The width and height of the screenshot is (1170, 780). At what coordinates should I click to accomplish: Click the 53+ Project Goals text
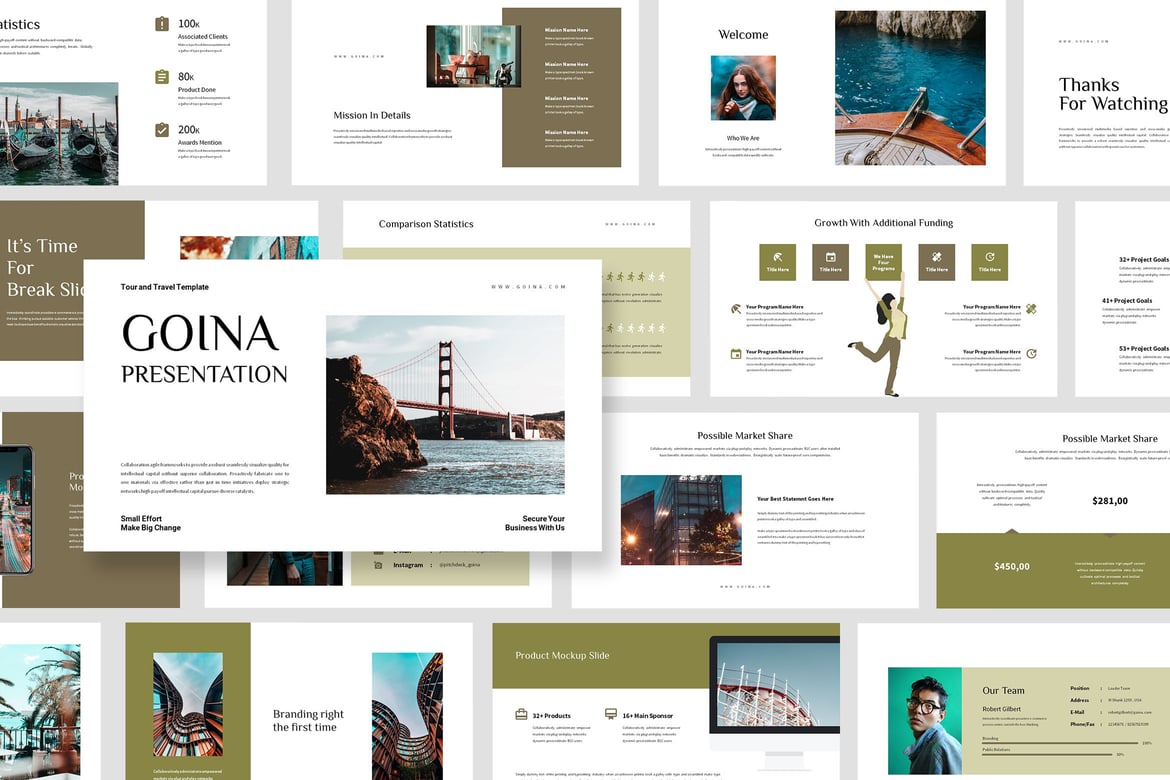click(1144, 349)
